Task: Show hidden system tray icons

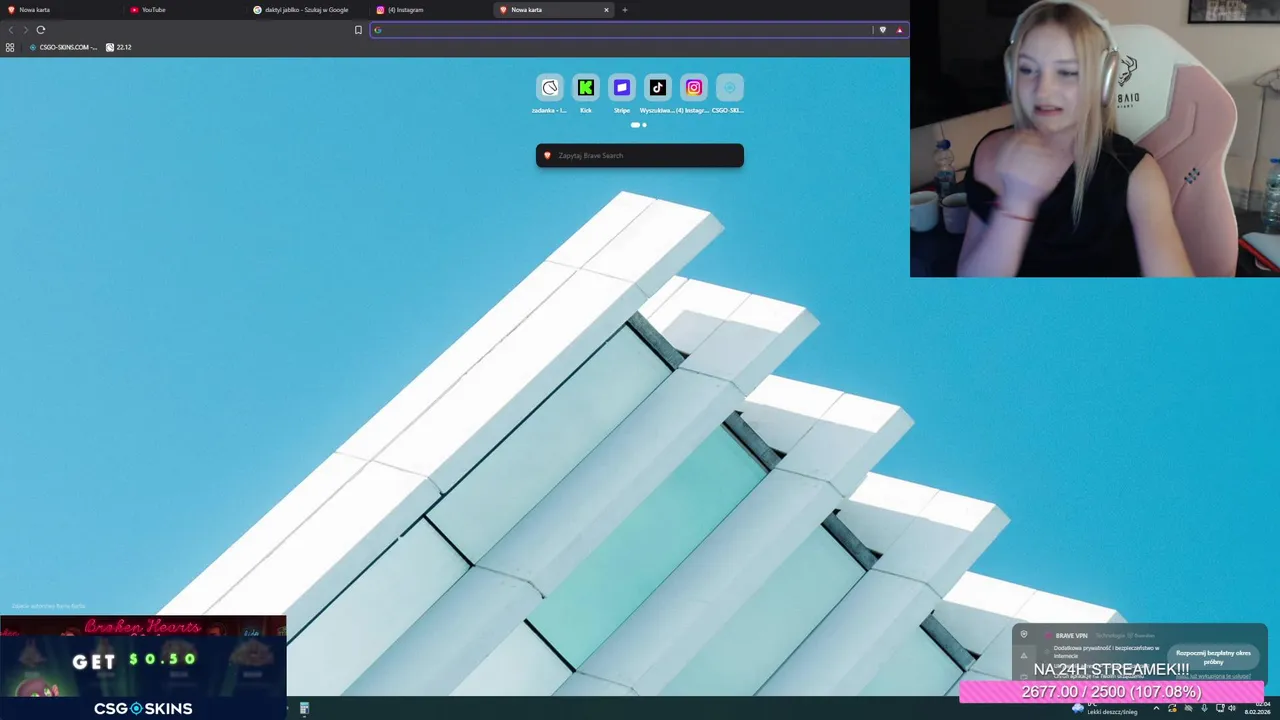Action: [x=1157, y=708]
